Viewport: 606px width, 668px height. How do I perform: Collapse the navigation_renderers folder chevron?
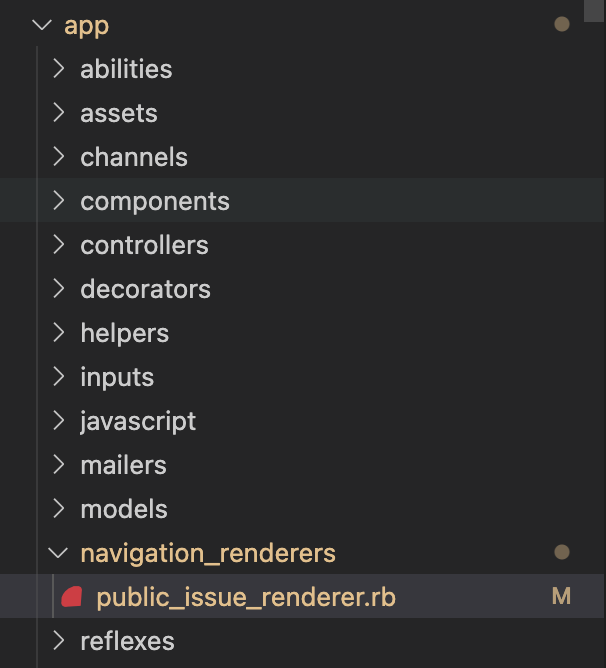(x=59, y=553)
